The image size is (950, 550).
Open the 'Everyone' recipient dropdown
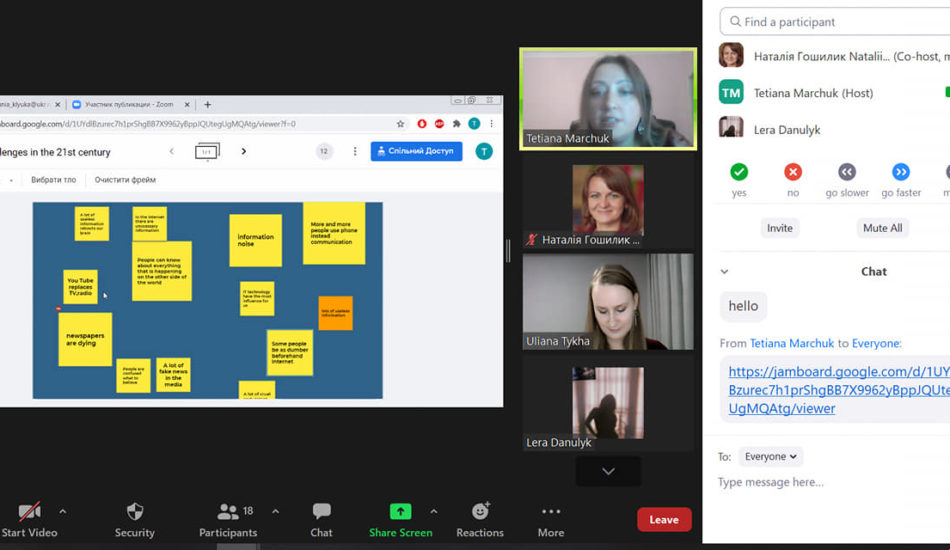(x=771, y=456)
